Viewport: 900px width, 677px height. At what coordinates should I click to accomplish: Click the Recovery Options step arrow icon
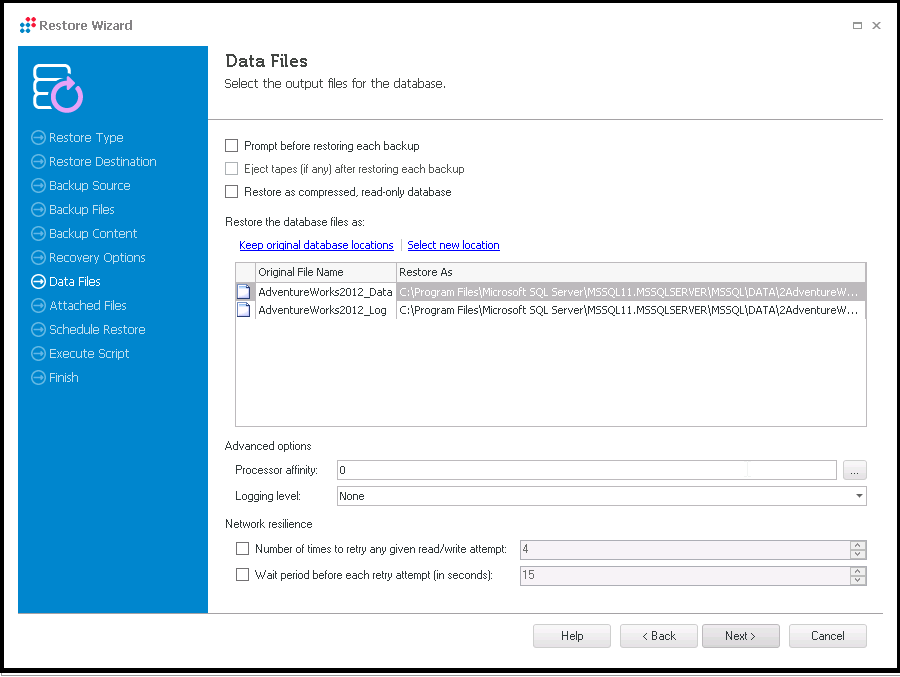click(38, 258)
